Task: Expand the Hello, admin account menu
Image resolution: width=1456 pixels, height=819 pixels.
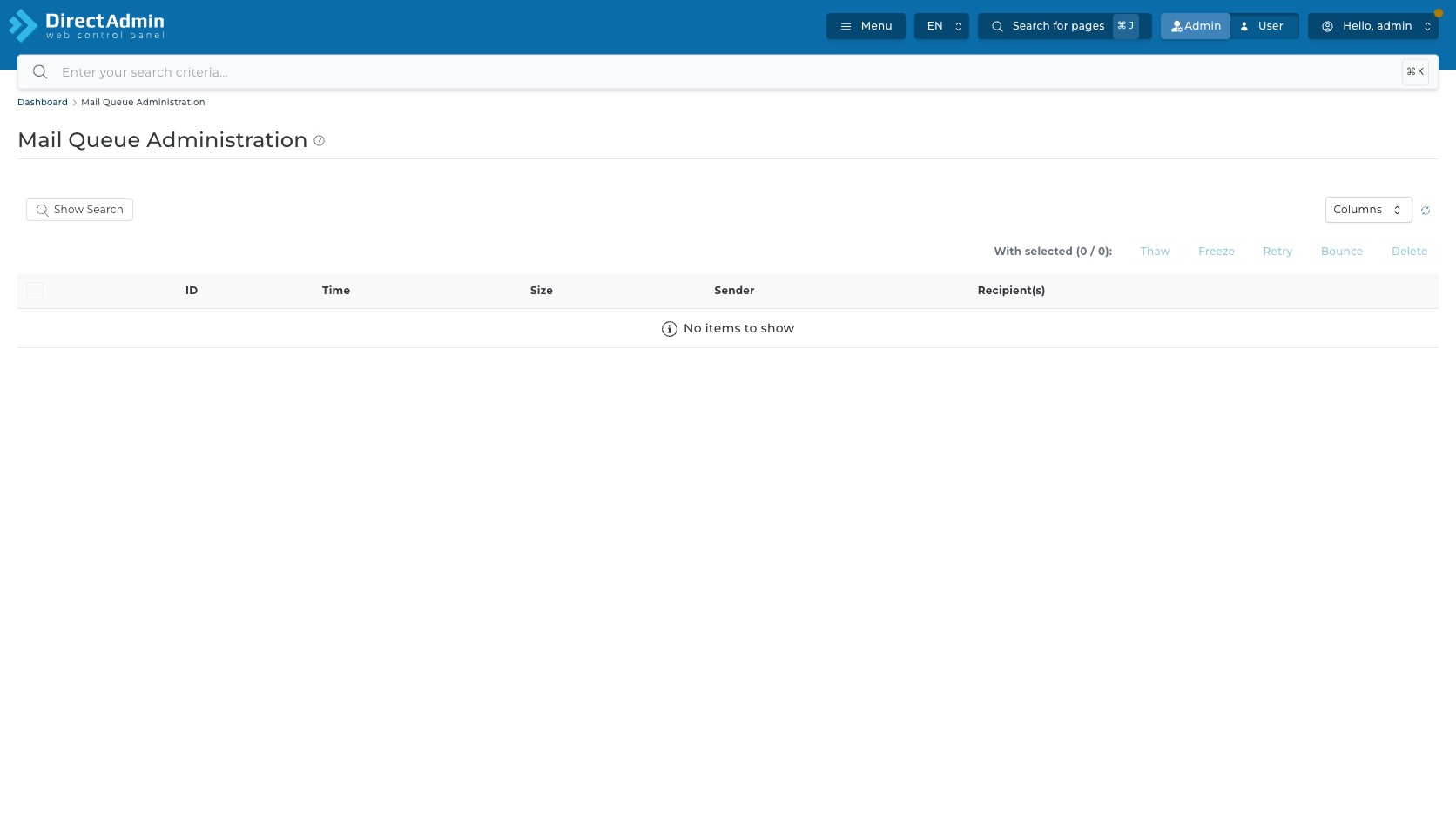Action: pos(1373,26)
